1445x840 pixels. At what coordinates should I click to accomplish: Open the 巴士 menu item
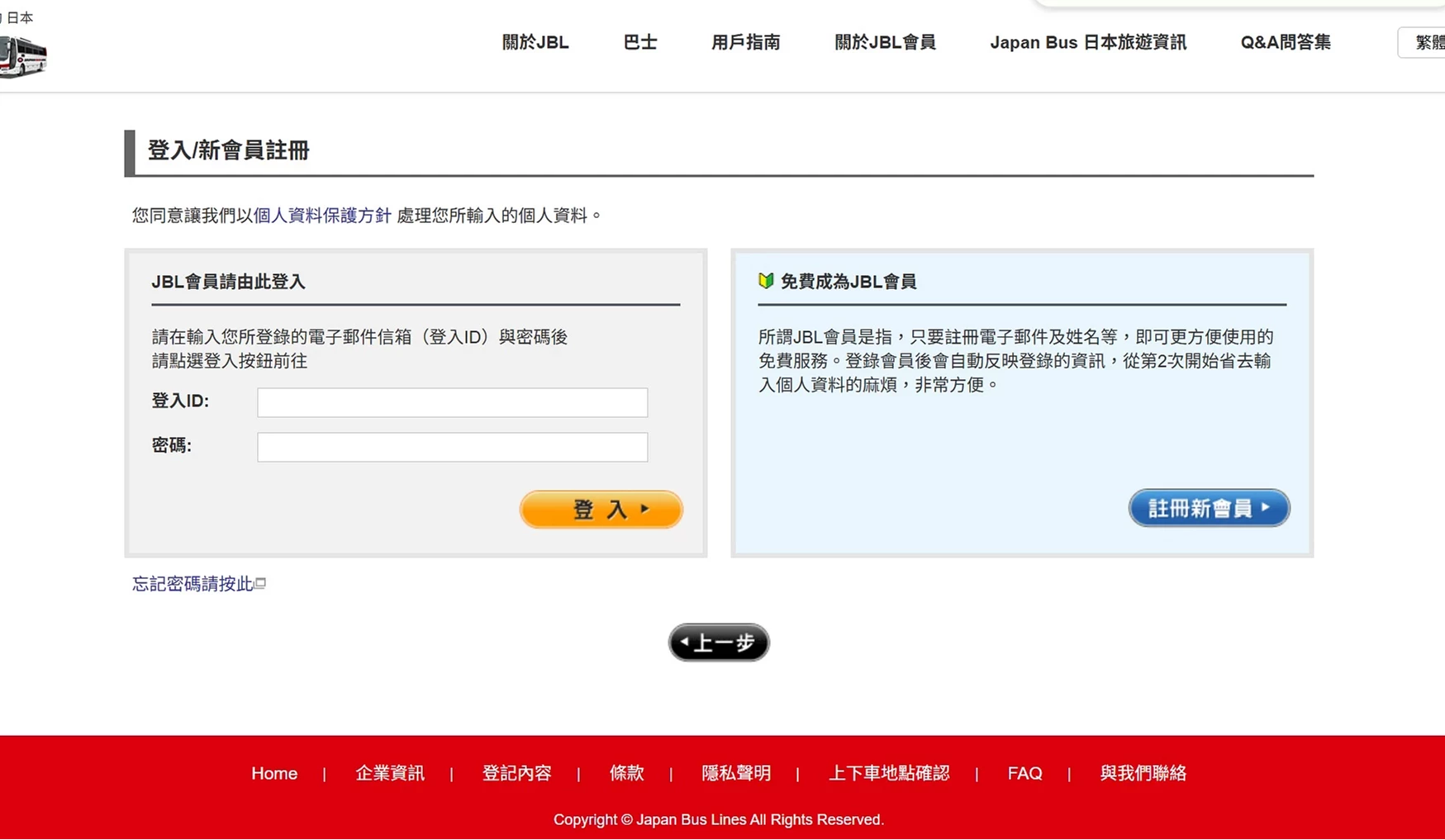(x=639, y=42)
